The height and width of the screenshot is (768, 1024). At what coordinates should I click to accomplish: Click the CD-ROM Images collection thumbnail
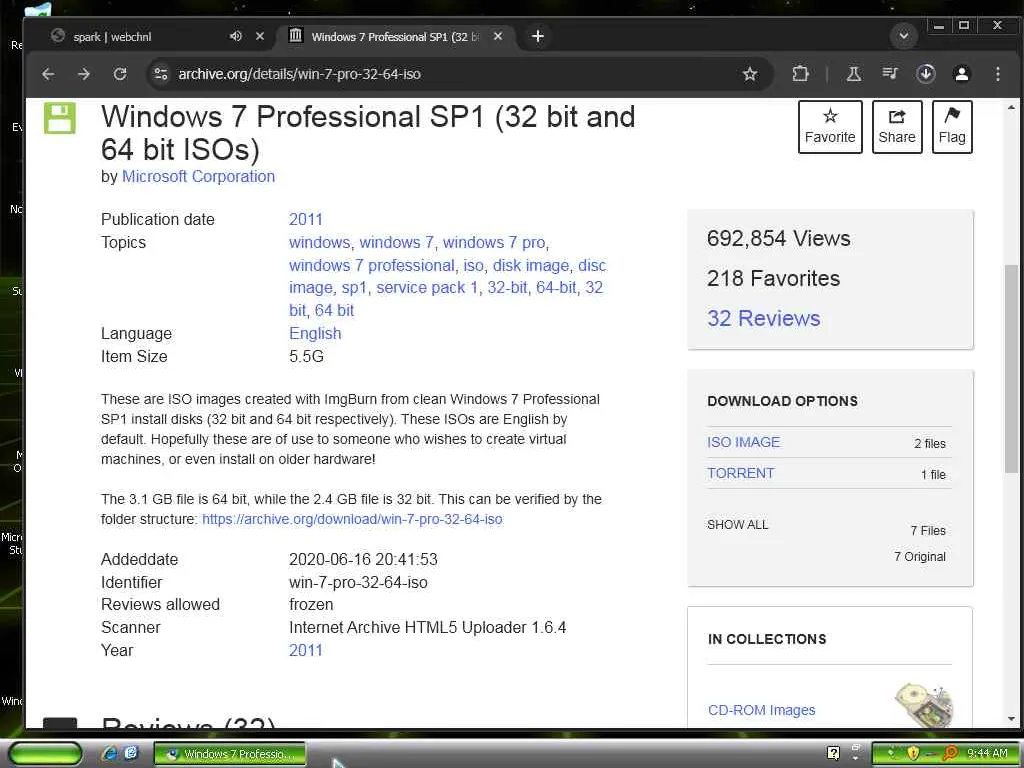(x=923, y=705)
